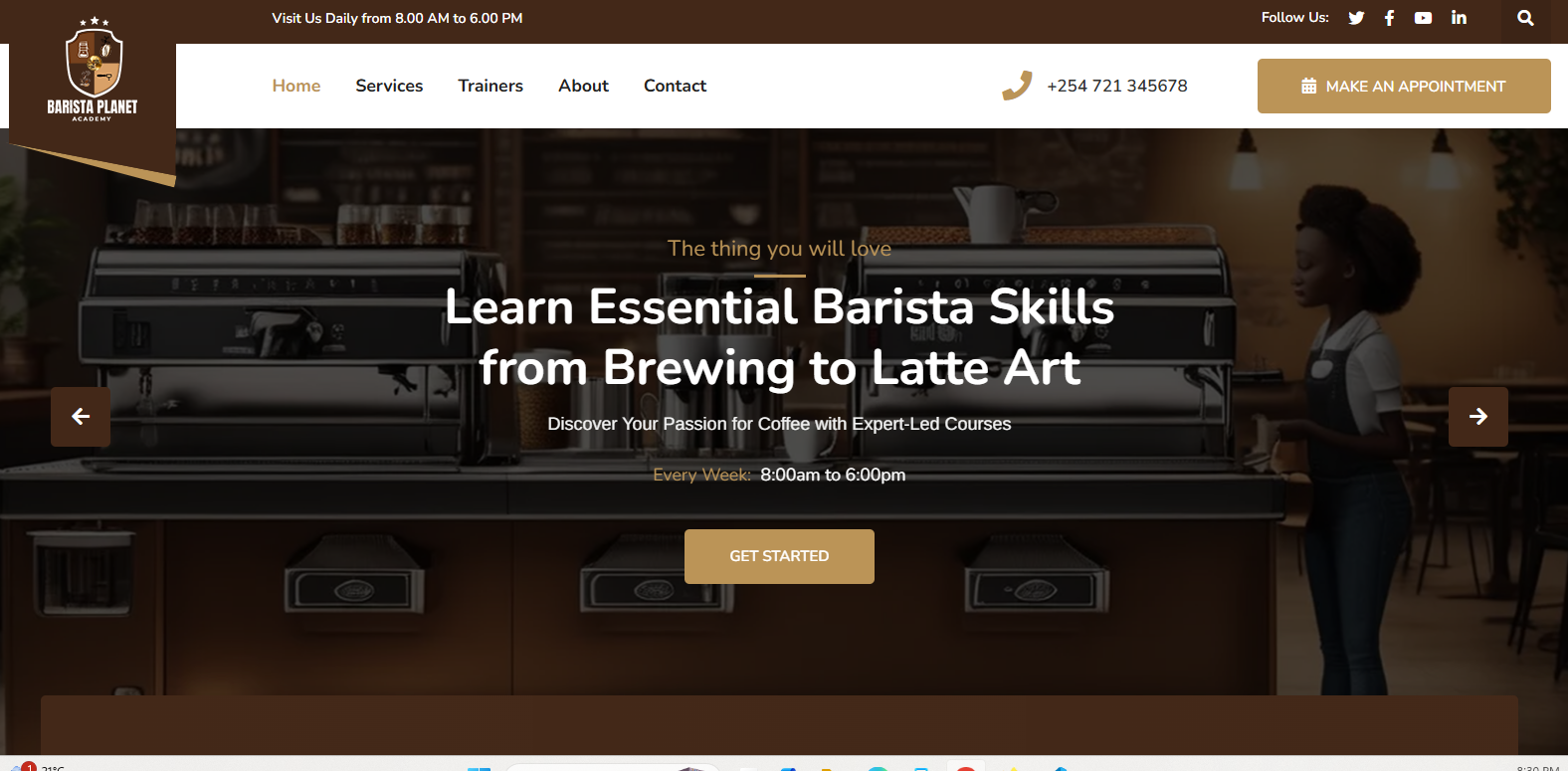Go to the Trainers page
Screen dimensions: 1568x771
(x=490, y=86)
